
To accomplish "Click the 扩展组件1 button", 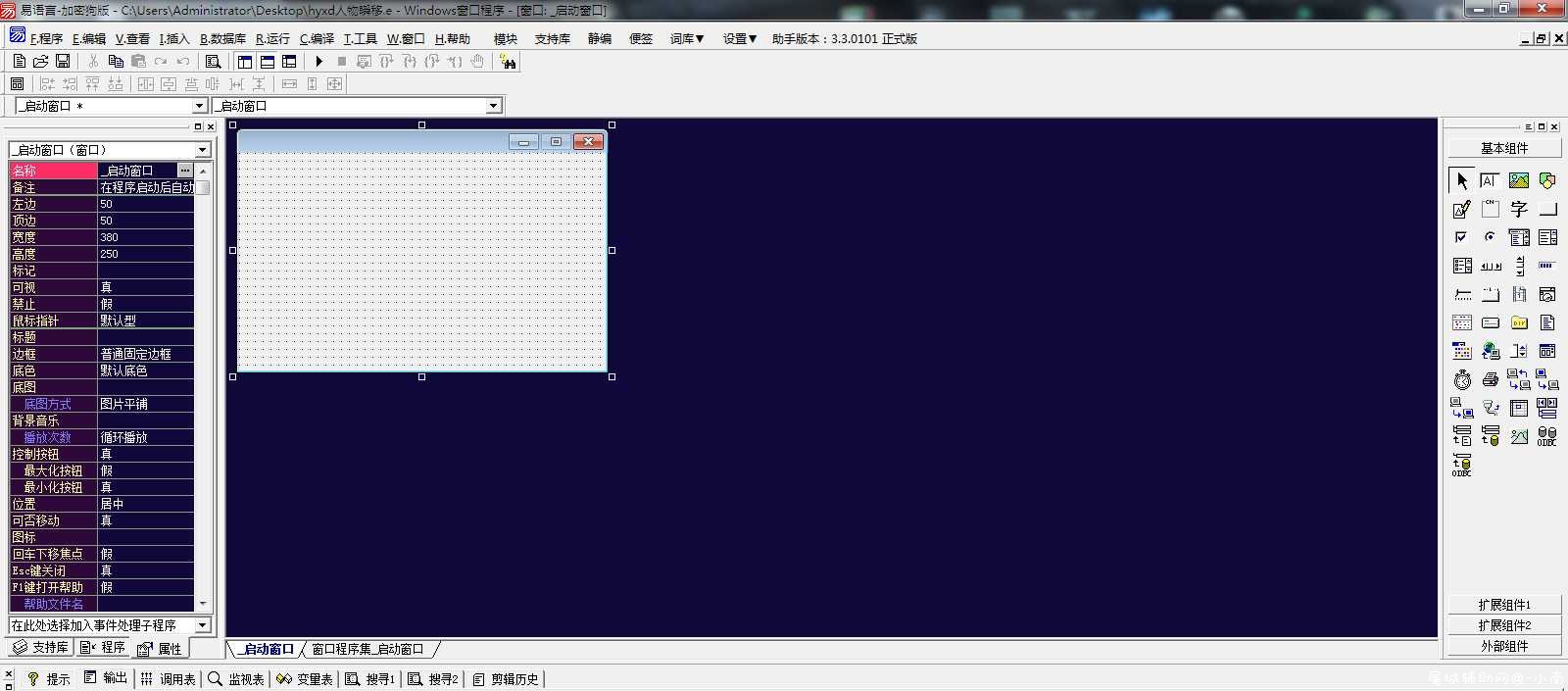I will click(x=1504, y=605).
